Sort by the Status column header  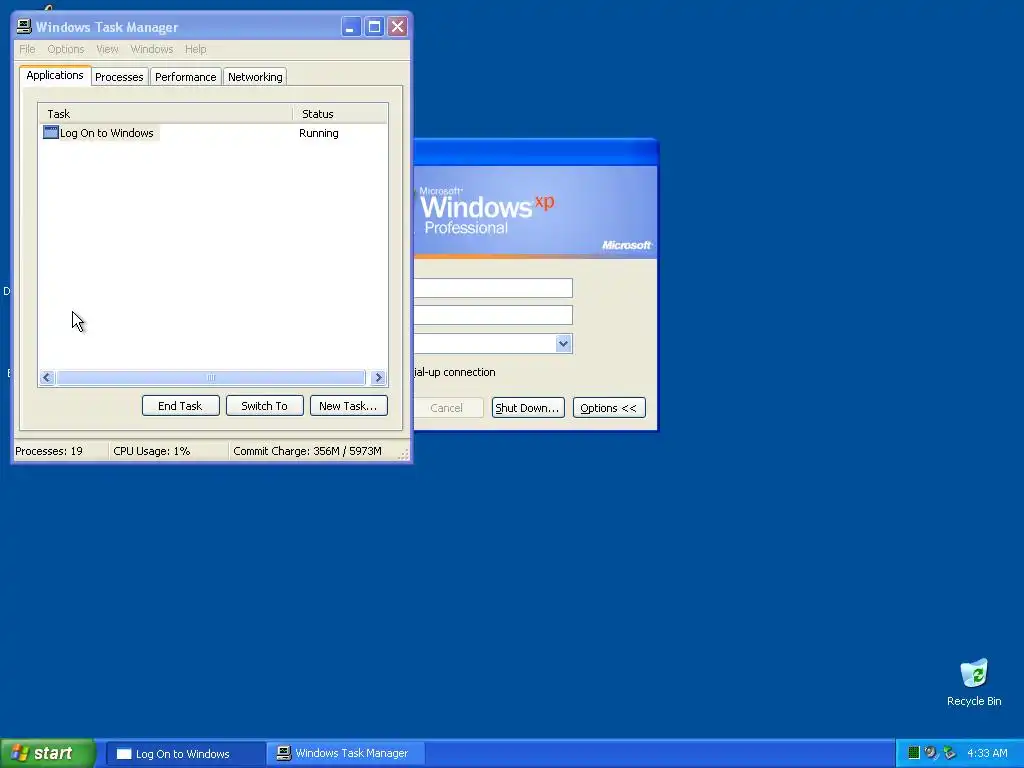(x=340, y=114)
